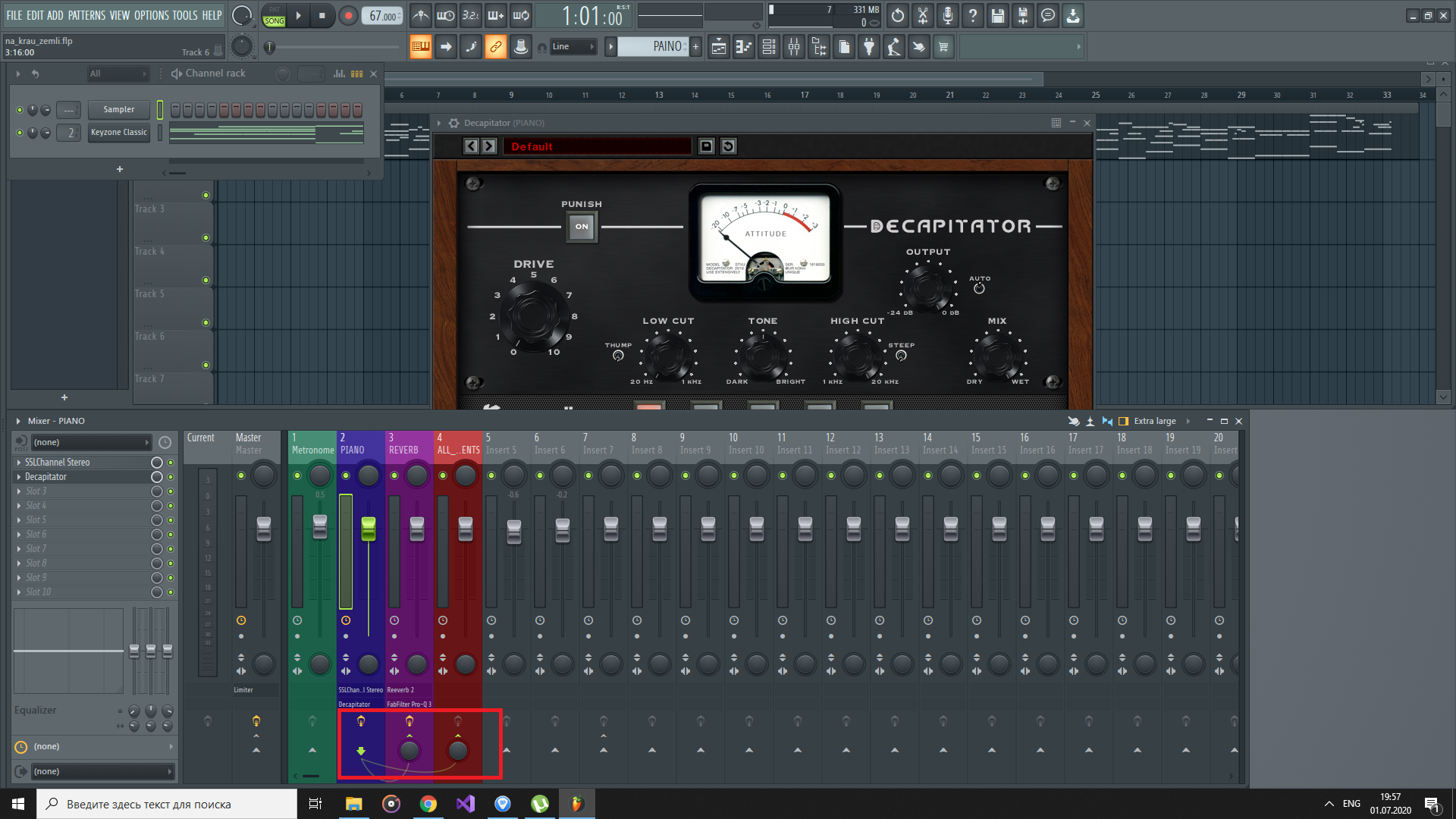Open the FILE menu
1456x819 pixels.
click(x=14, y=15)
